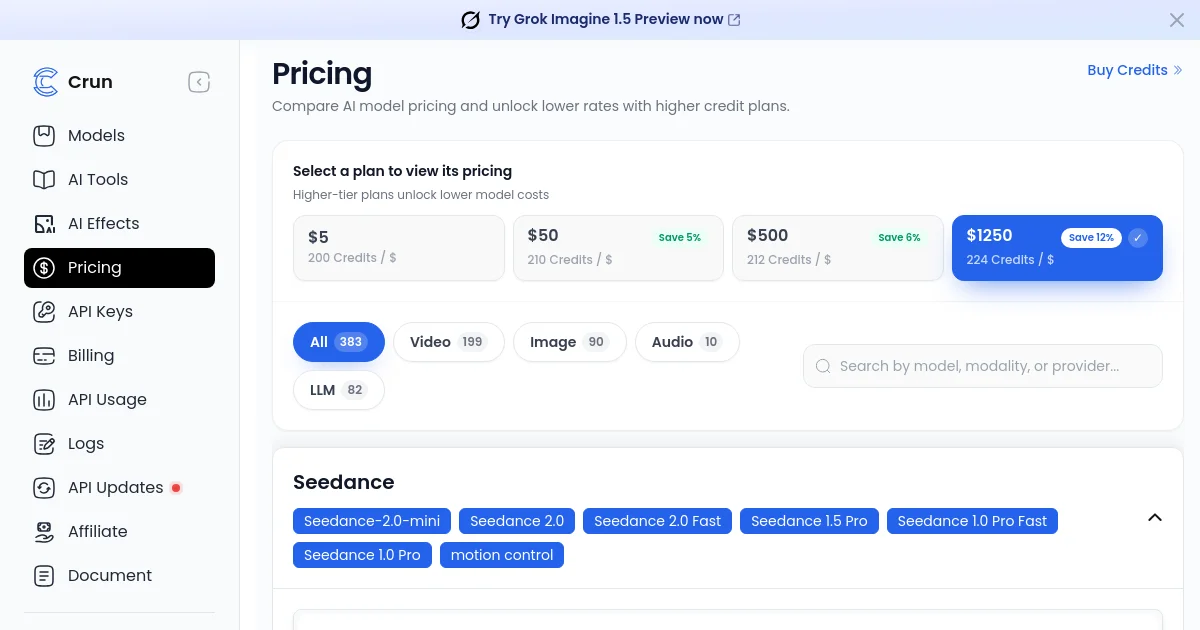Click the Save 5% badge
The image size is (1200, 630).
(x=680, y=238)
